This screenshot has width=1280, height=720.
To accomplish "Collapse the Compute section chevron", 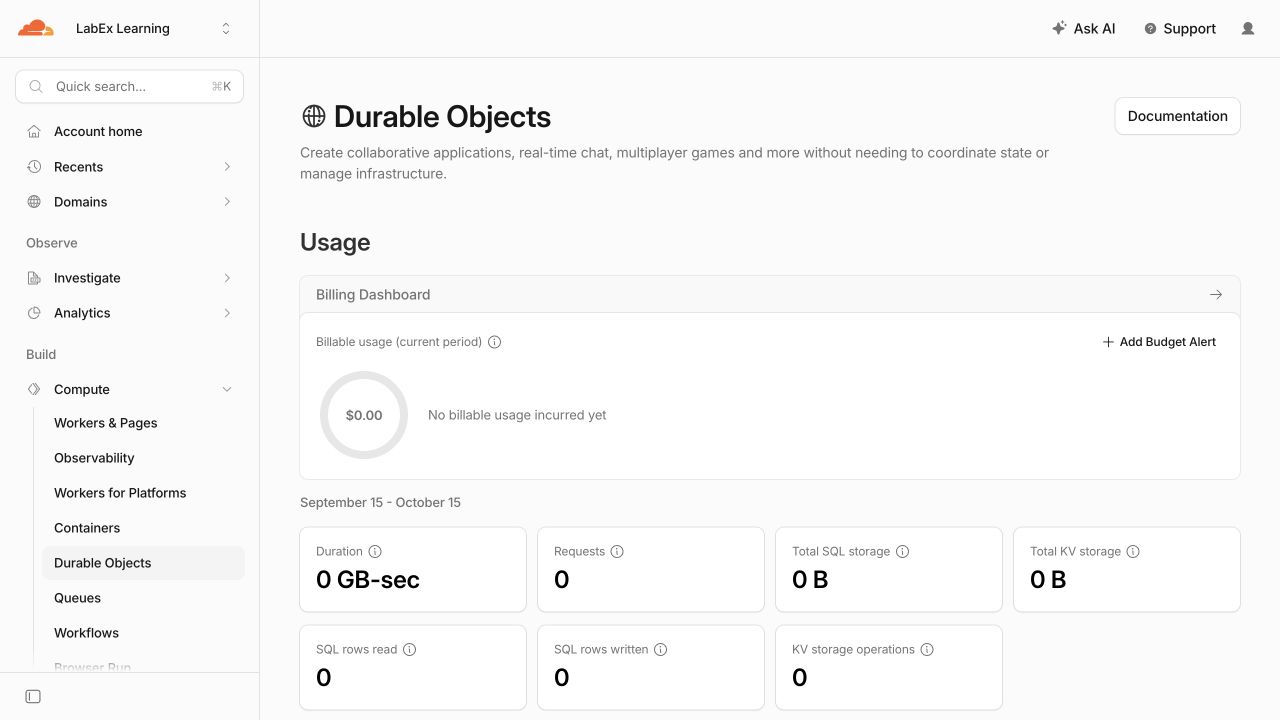I will tap(227, 389).
